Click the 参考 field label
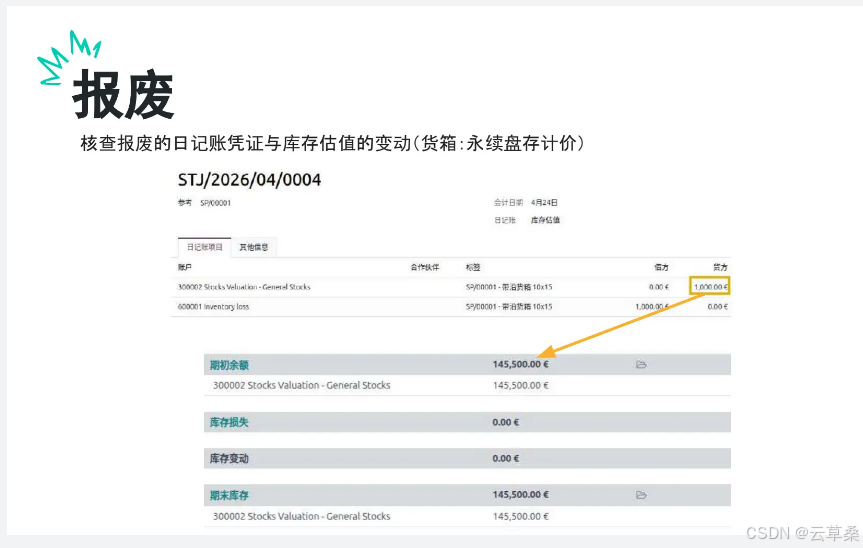863x548 pixels. coord(184,203)
